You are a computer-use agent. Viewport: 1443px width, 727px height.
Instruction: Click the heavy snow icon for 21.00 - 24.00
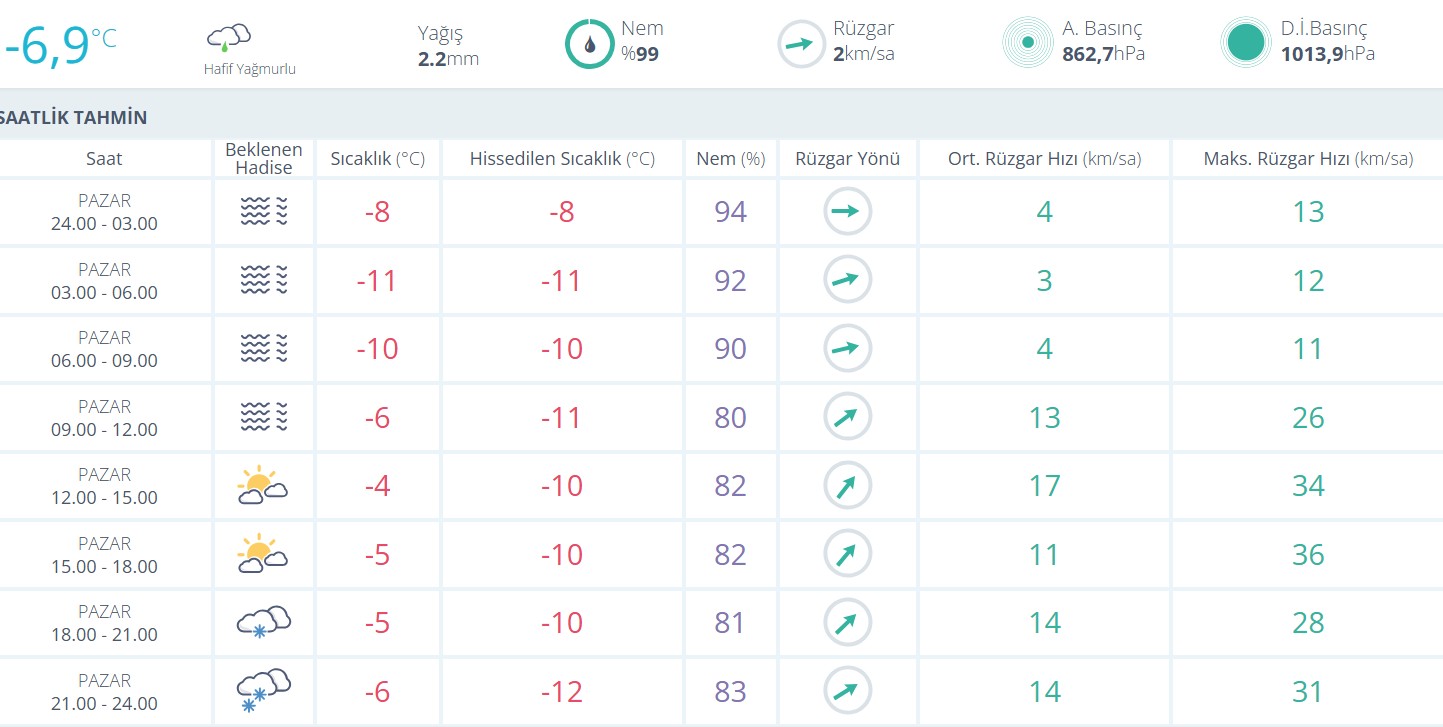(263, 691)
